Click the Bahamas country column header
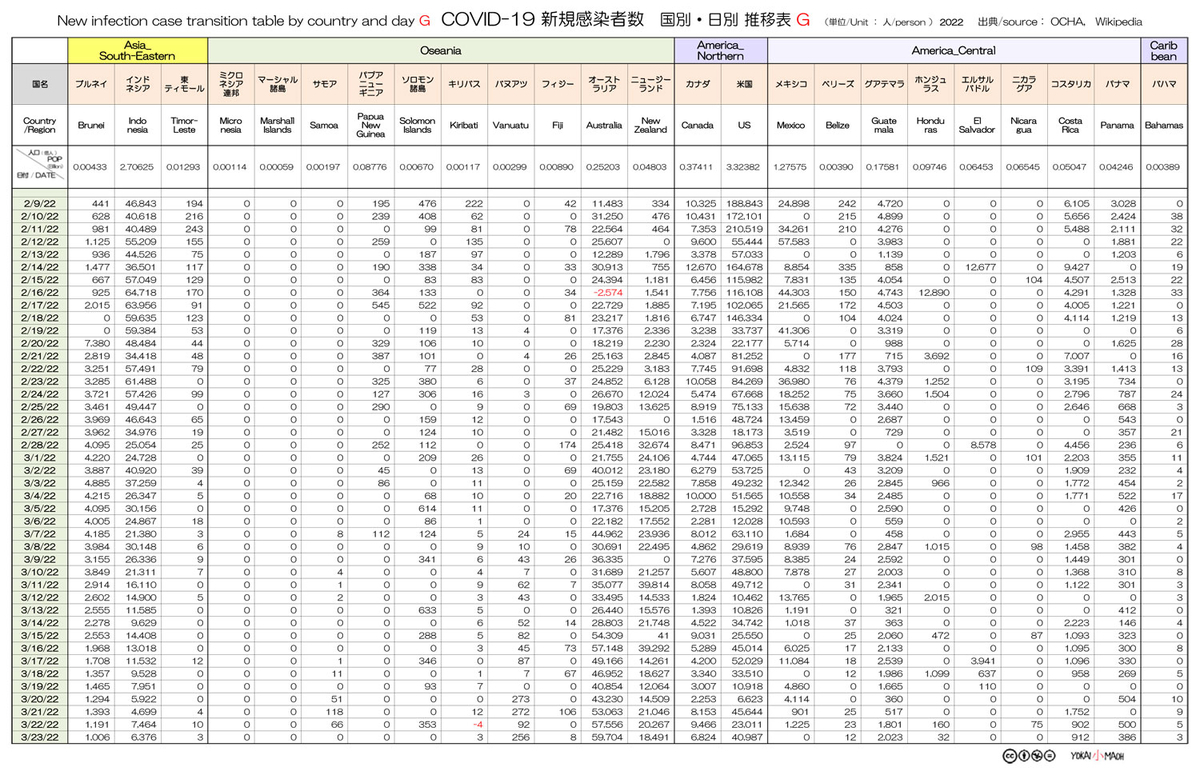Viewport: 1200px width, 771px height. pyautogui.click(x=1163, y=125)
